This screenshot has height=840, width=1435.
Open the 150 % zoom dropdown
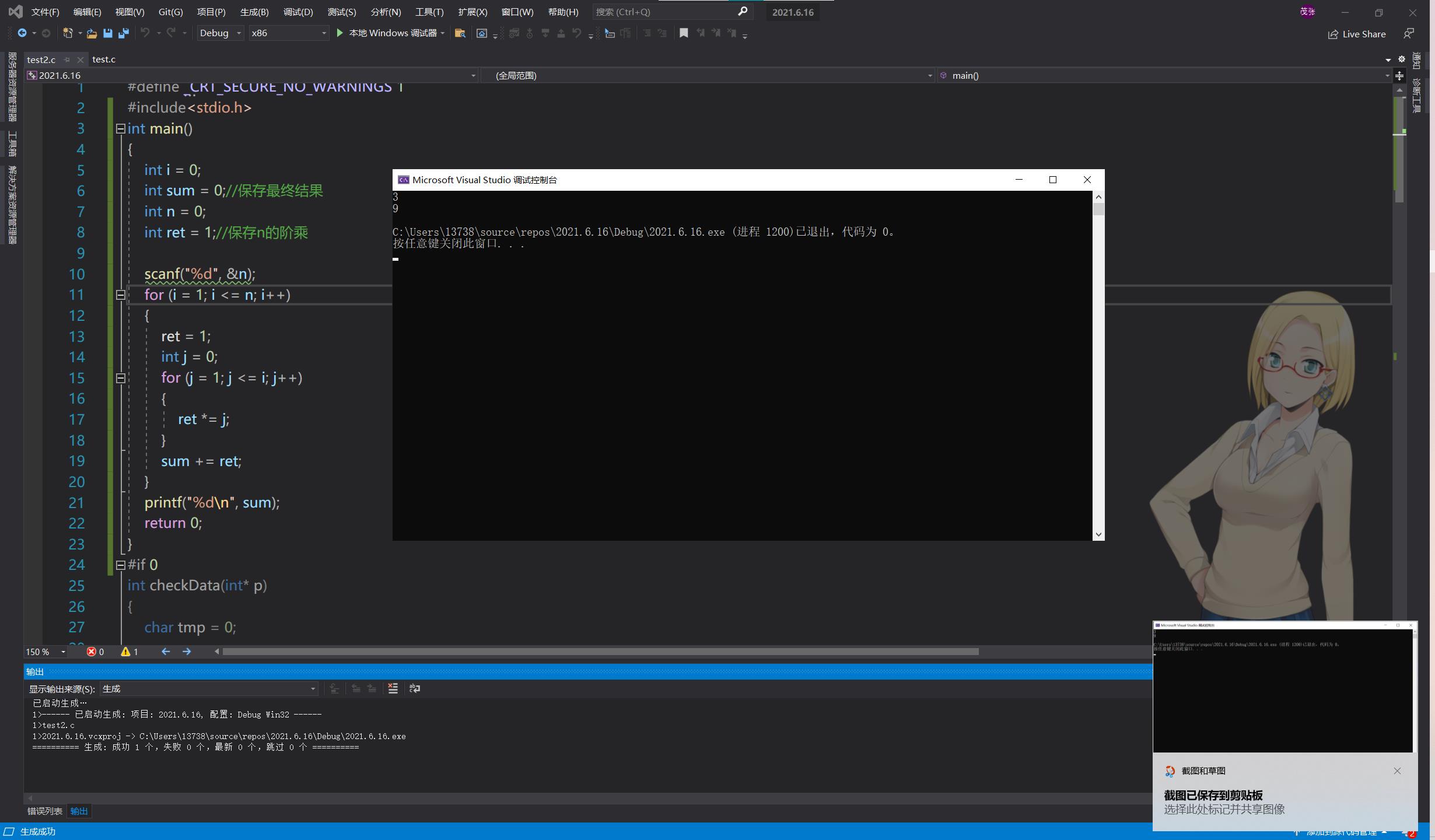click(x=45, y=652)
